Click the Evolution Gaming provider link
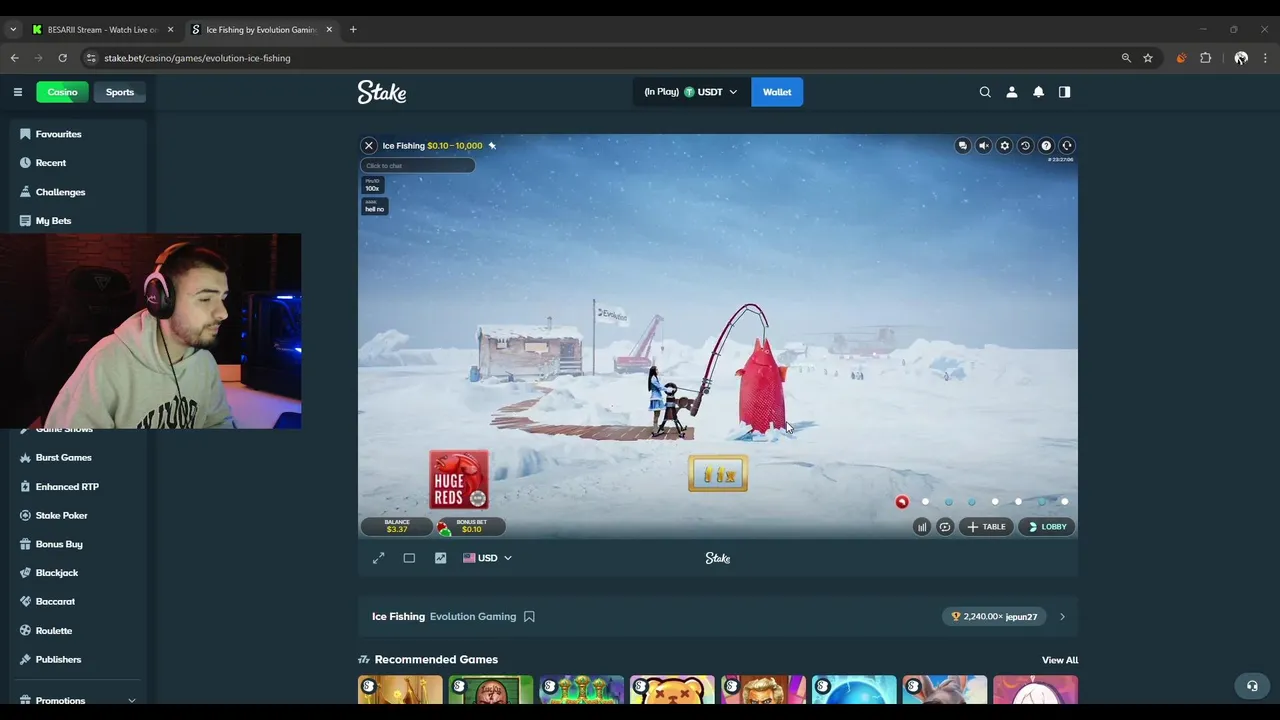1280x720 pixels. [473, 617]
